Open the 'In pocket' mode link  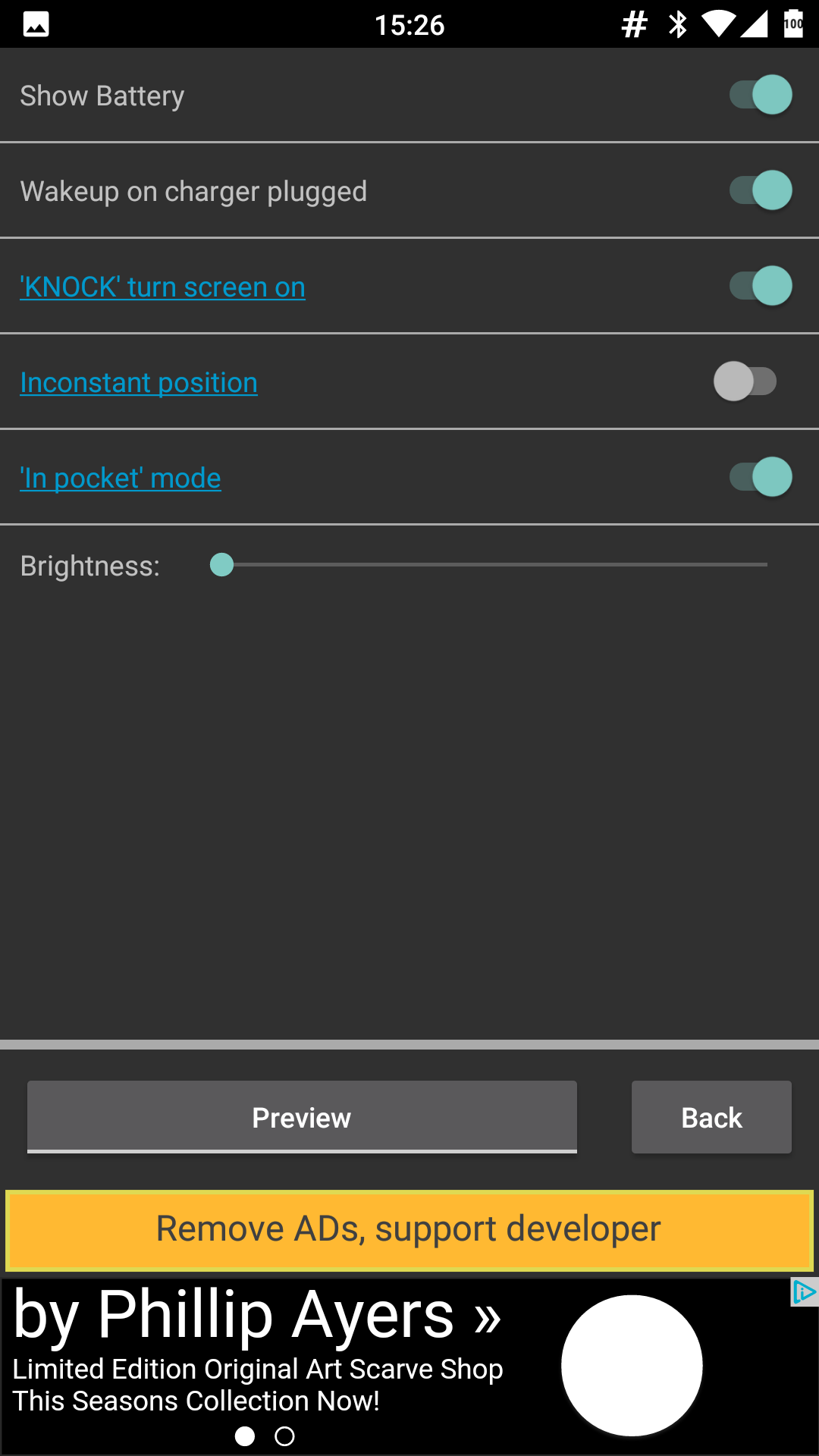(x=121, y=479)
